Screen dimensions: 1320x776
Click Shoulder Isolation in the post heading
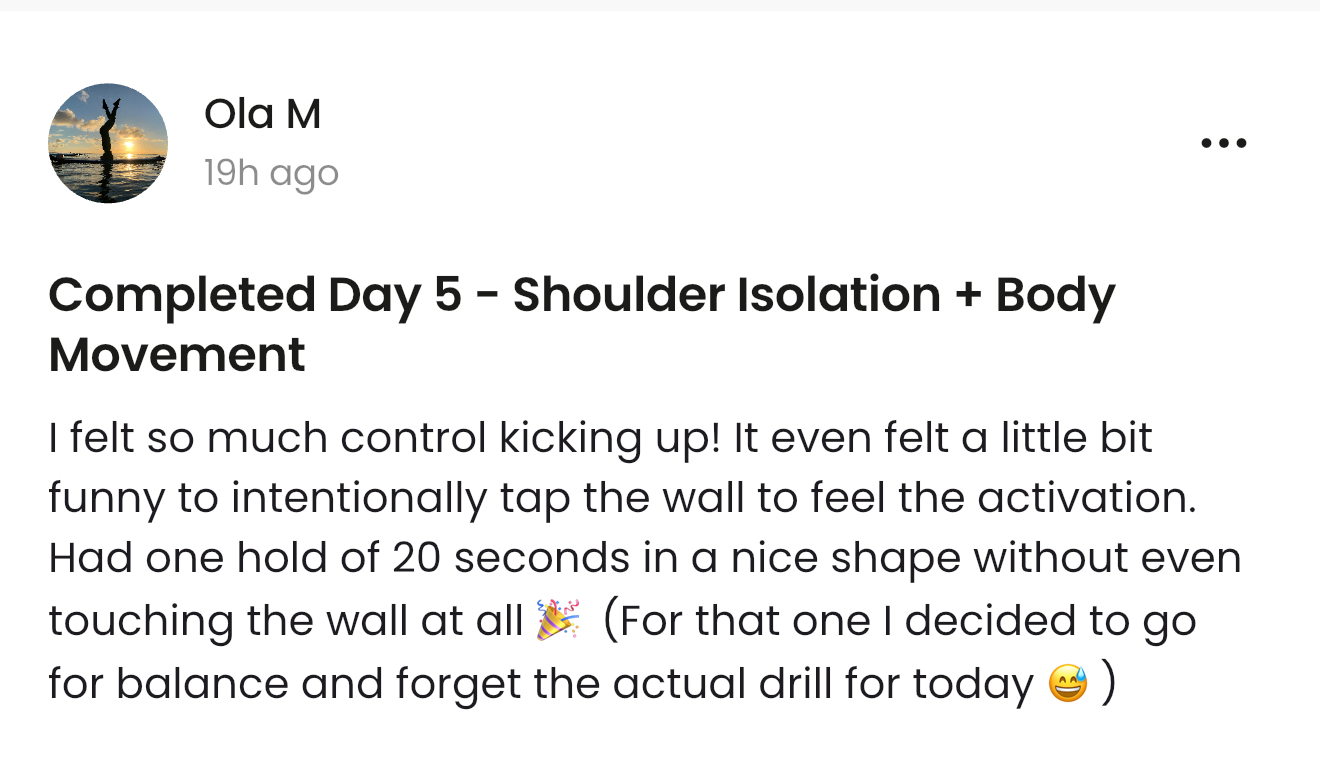(x=727, y=295)
